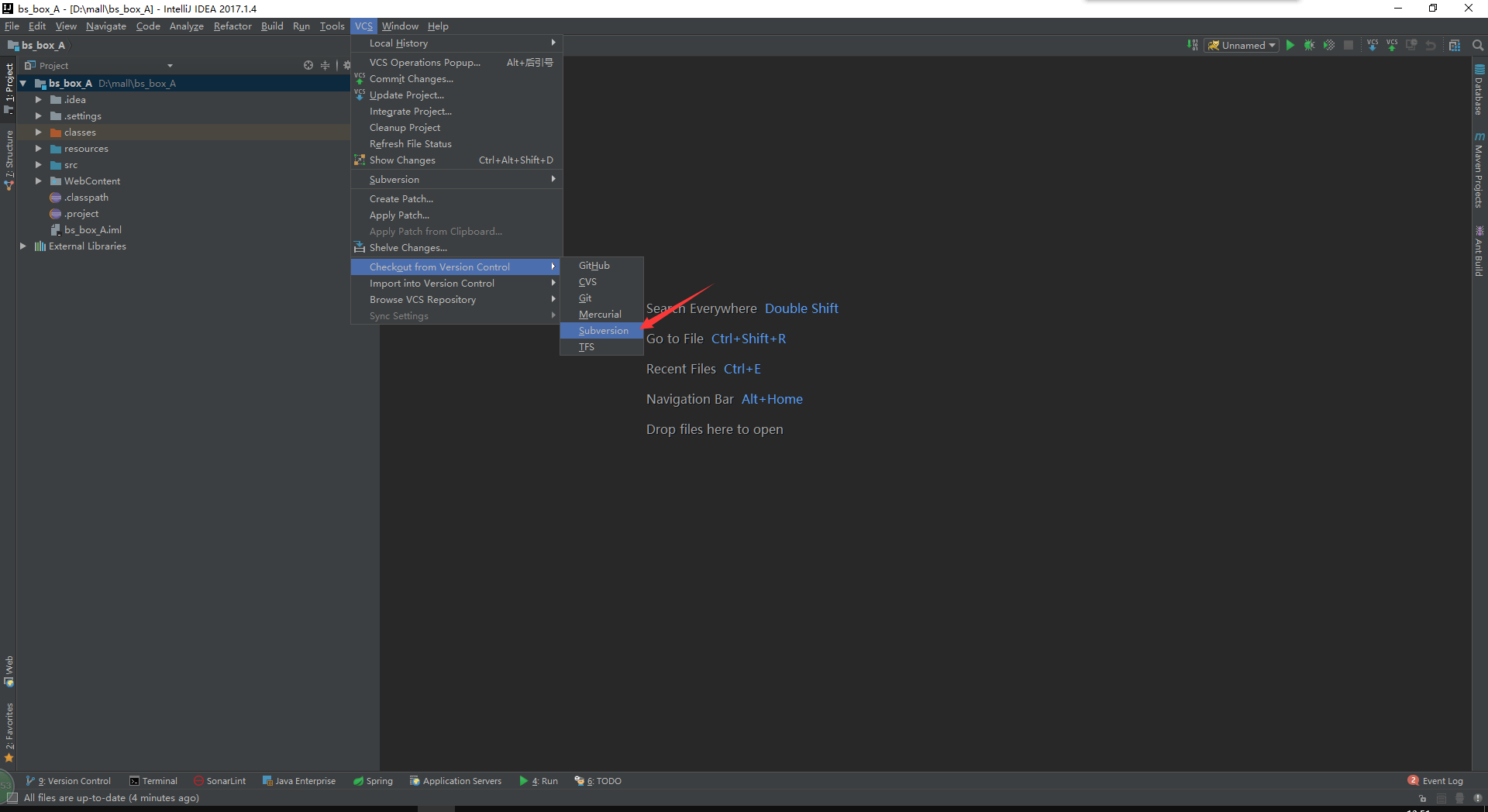Screen dimensions: 1488x812
Task: Open the File menu
Action: click(12, 26)
